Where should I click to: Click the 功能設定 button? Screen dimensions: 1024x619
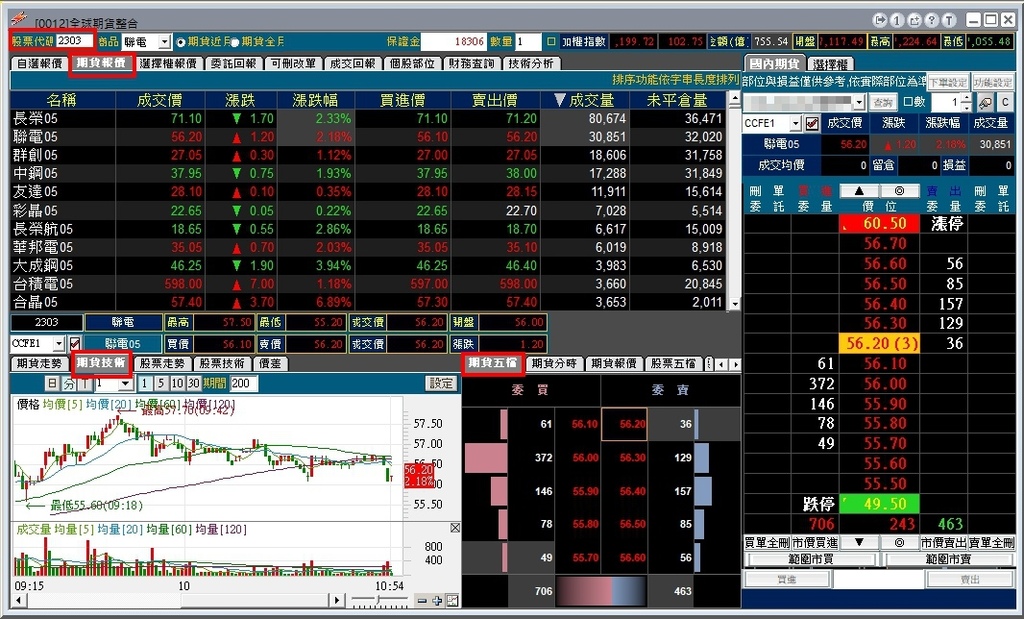click(992, 82)
